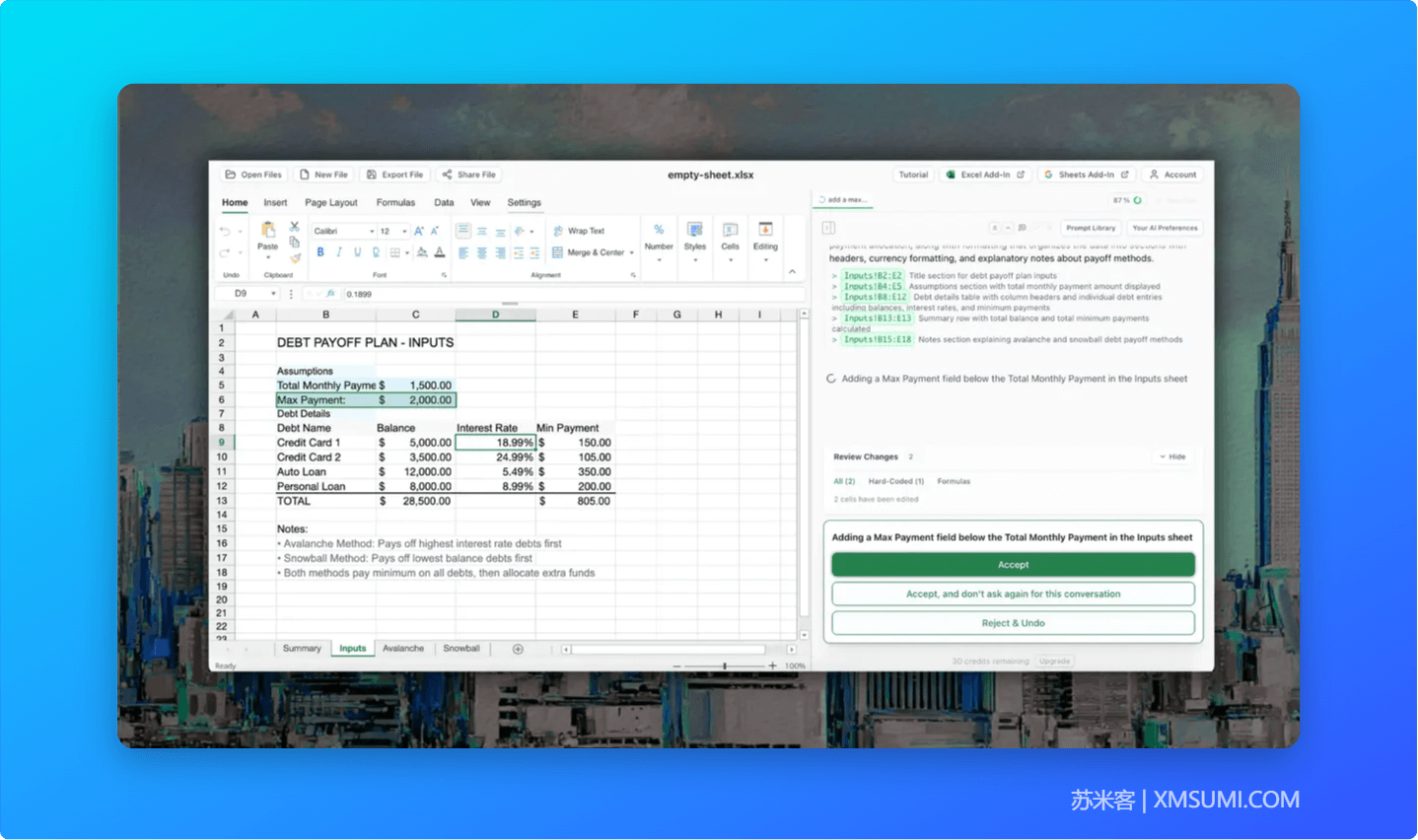Click the center align icon
The height and width of the screenshot is (840, 1418).
[x=482, y=253]
